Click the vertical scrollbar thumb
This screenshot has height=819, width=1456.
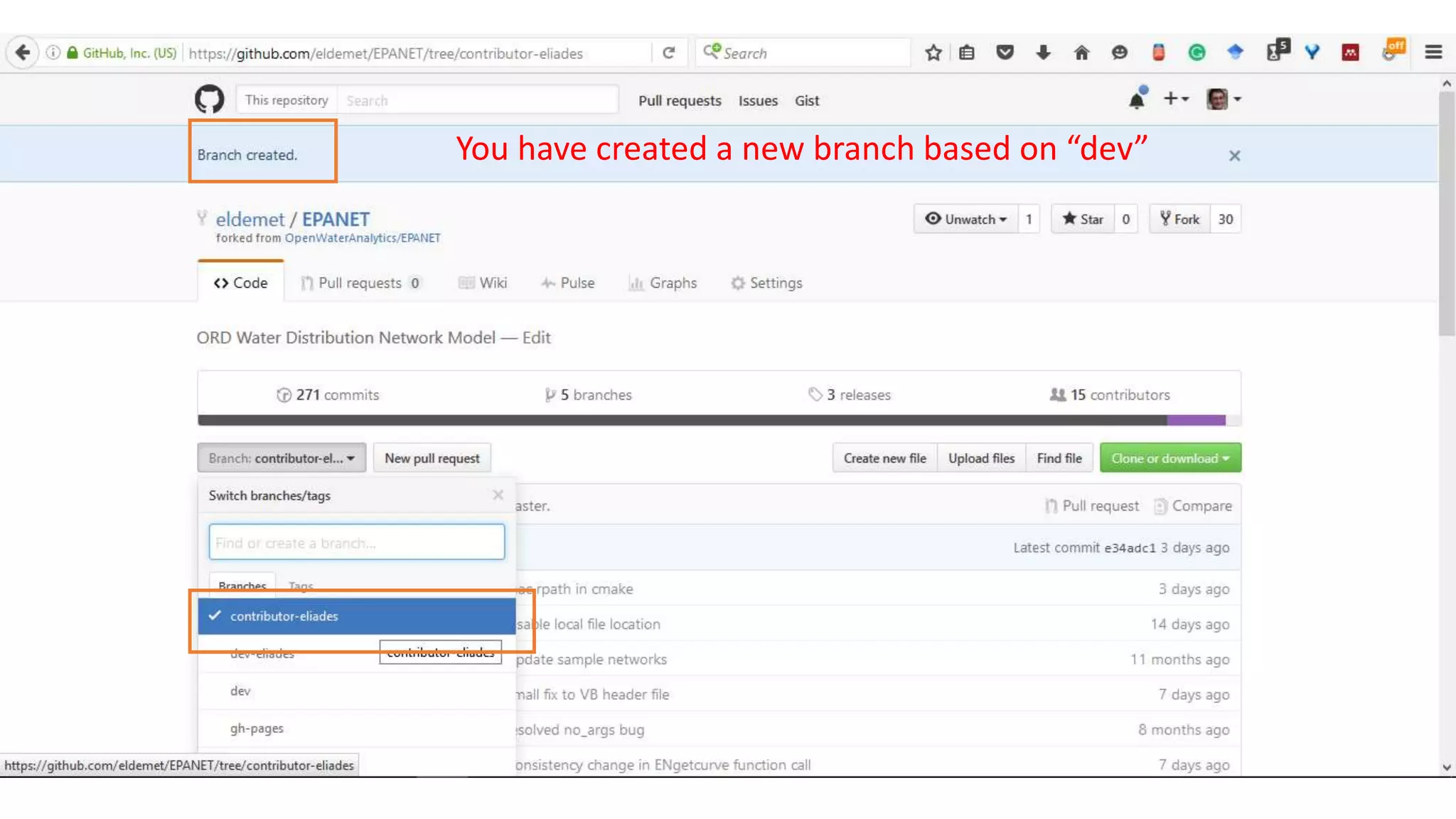(1447, 213)
